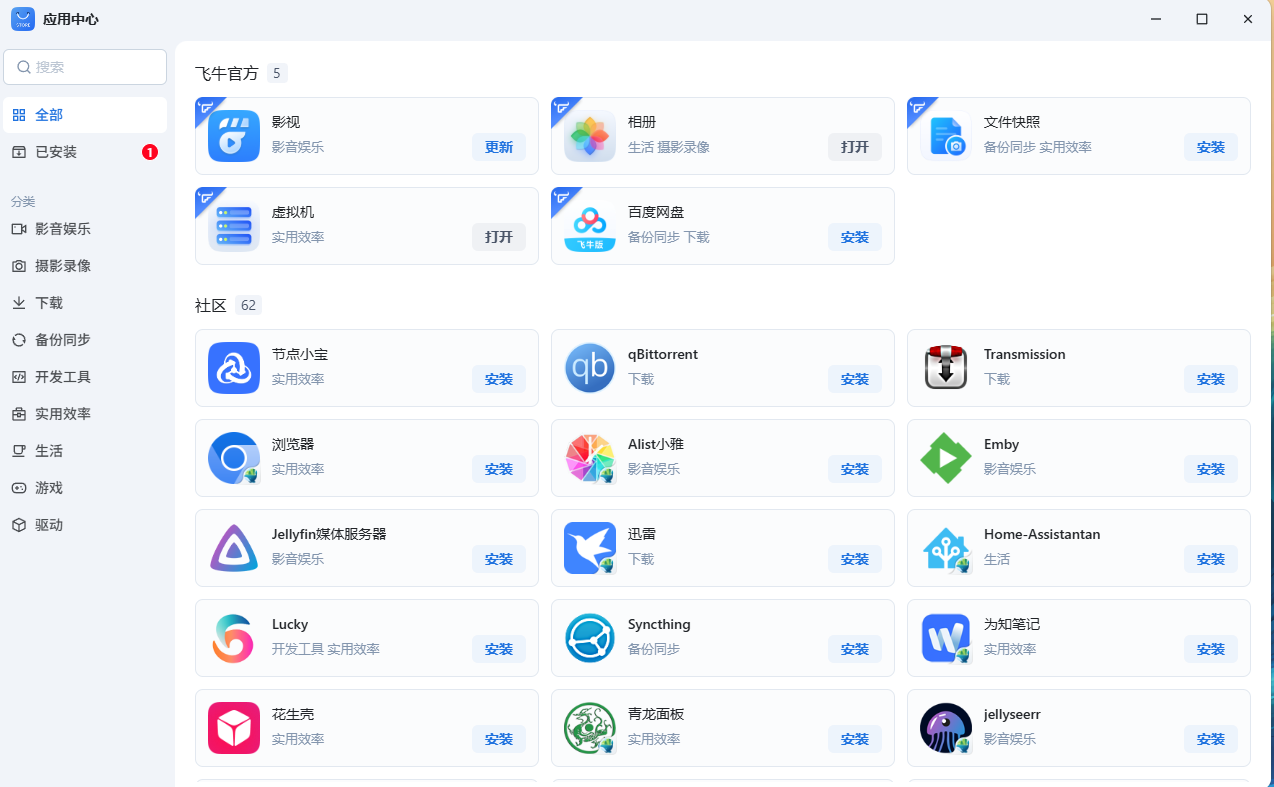Click the 浏览器 app icon
Viewport: 1274px width, 787px height.
tap(234, 458)
